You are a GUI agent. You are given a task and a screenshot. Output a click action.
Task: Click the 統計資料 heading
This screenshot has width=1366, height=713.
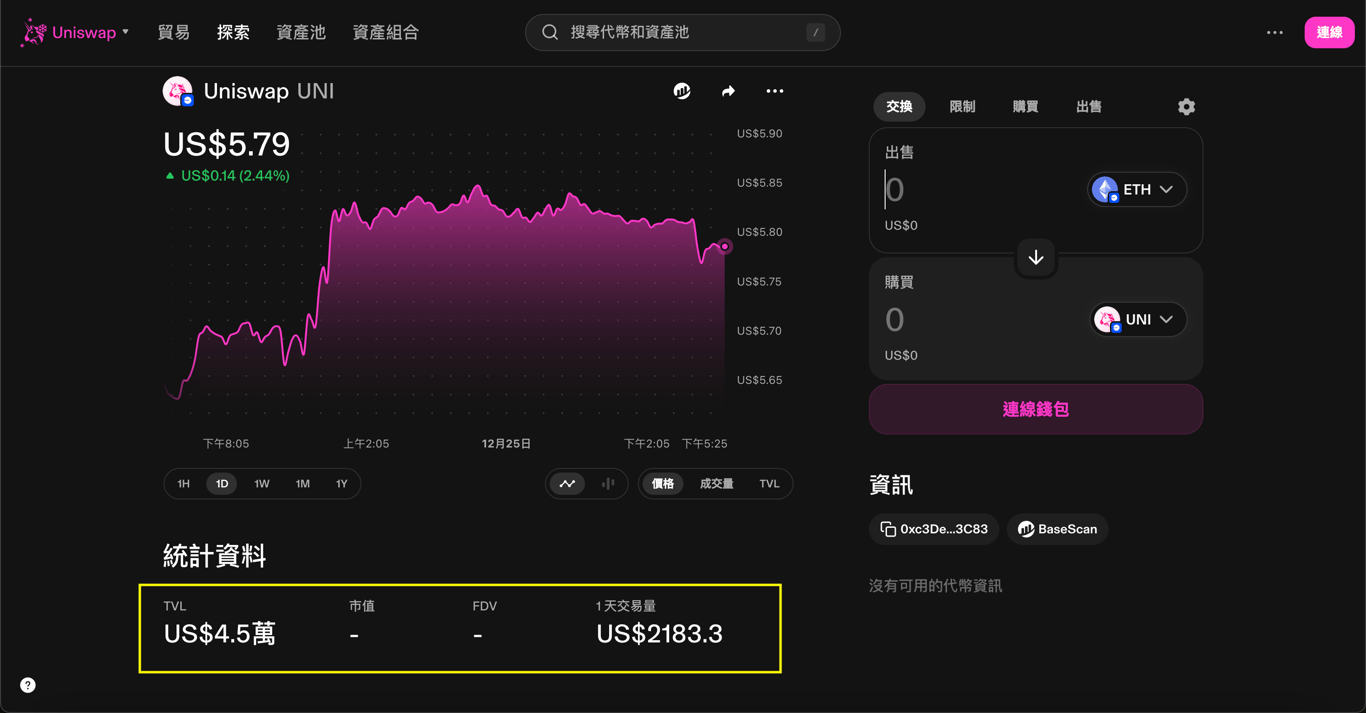click(215, 556)
